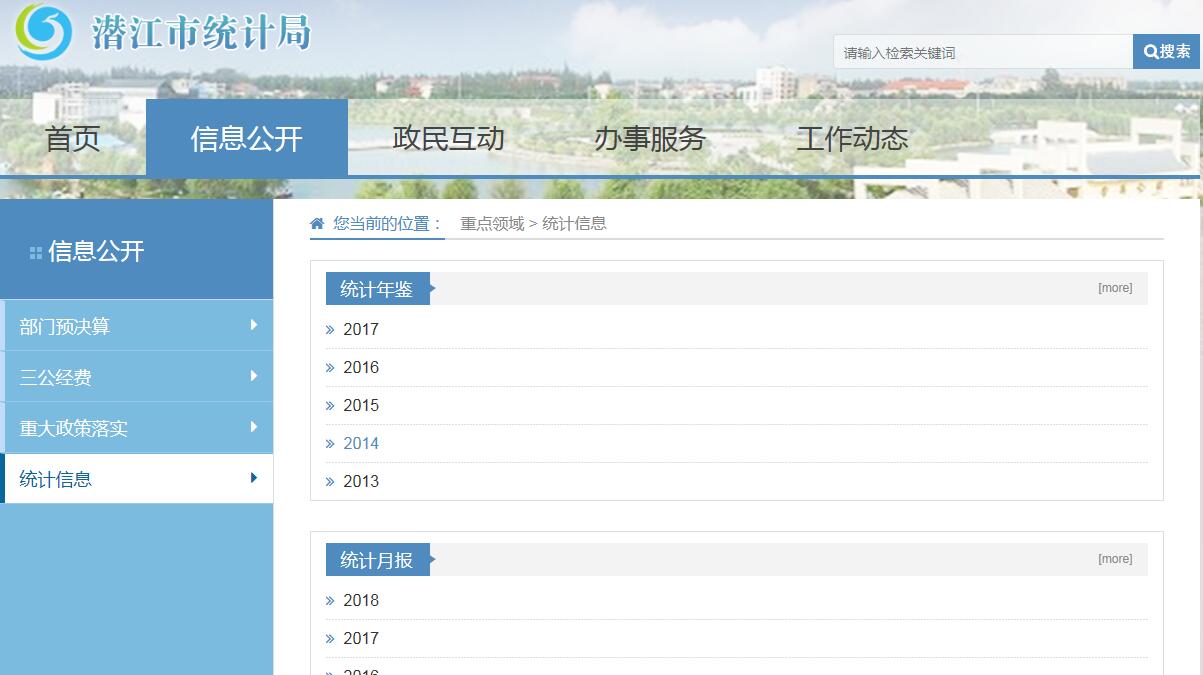Click [more] in the 统计年鉴 section
The width and height of the screenshot is (1203, 675).
(1115, 288)
